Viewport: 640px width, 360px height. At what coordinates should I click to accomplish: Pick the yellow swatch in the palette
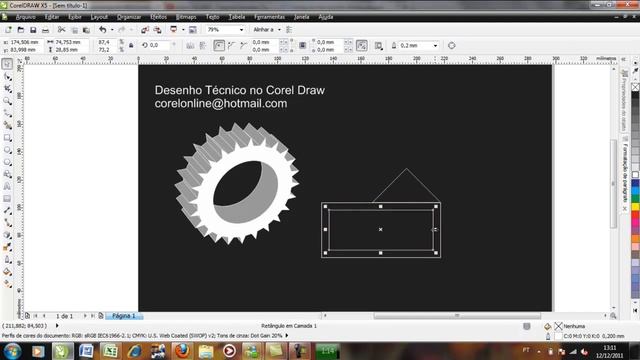(636, 207)
